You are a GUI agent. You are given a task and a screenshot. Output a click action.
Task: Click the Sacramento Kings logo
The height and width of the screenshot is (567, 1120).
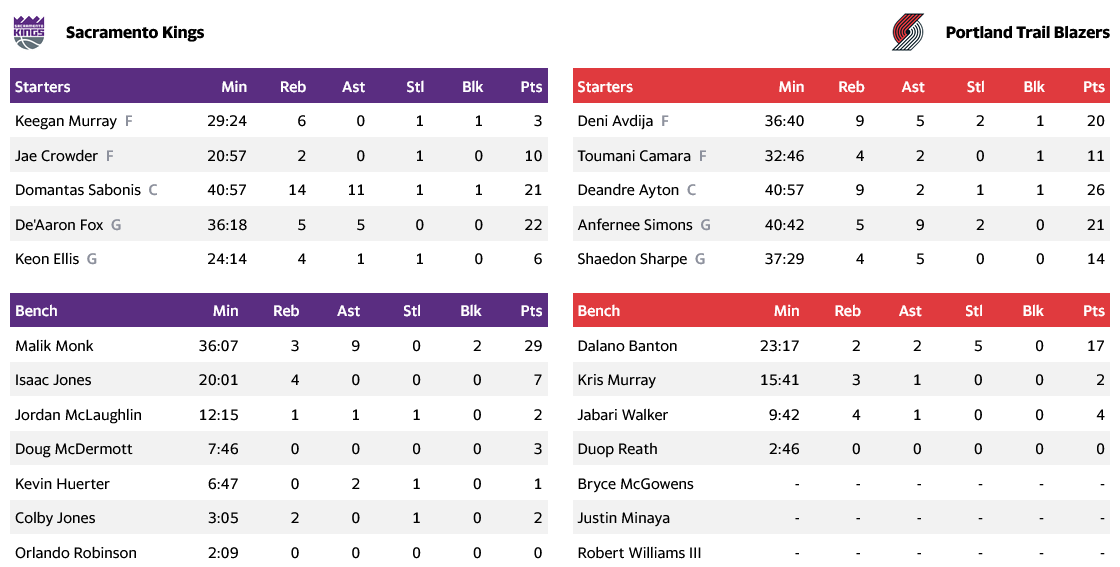[29, 32]
